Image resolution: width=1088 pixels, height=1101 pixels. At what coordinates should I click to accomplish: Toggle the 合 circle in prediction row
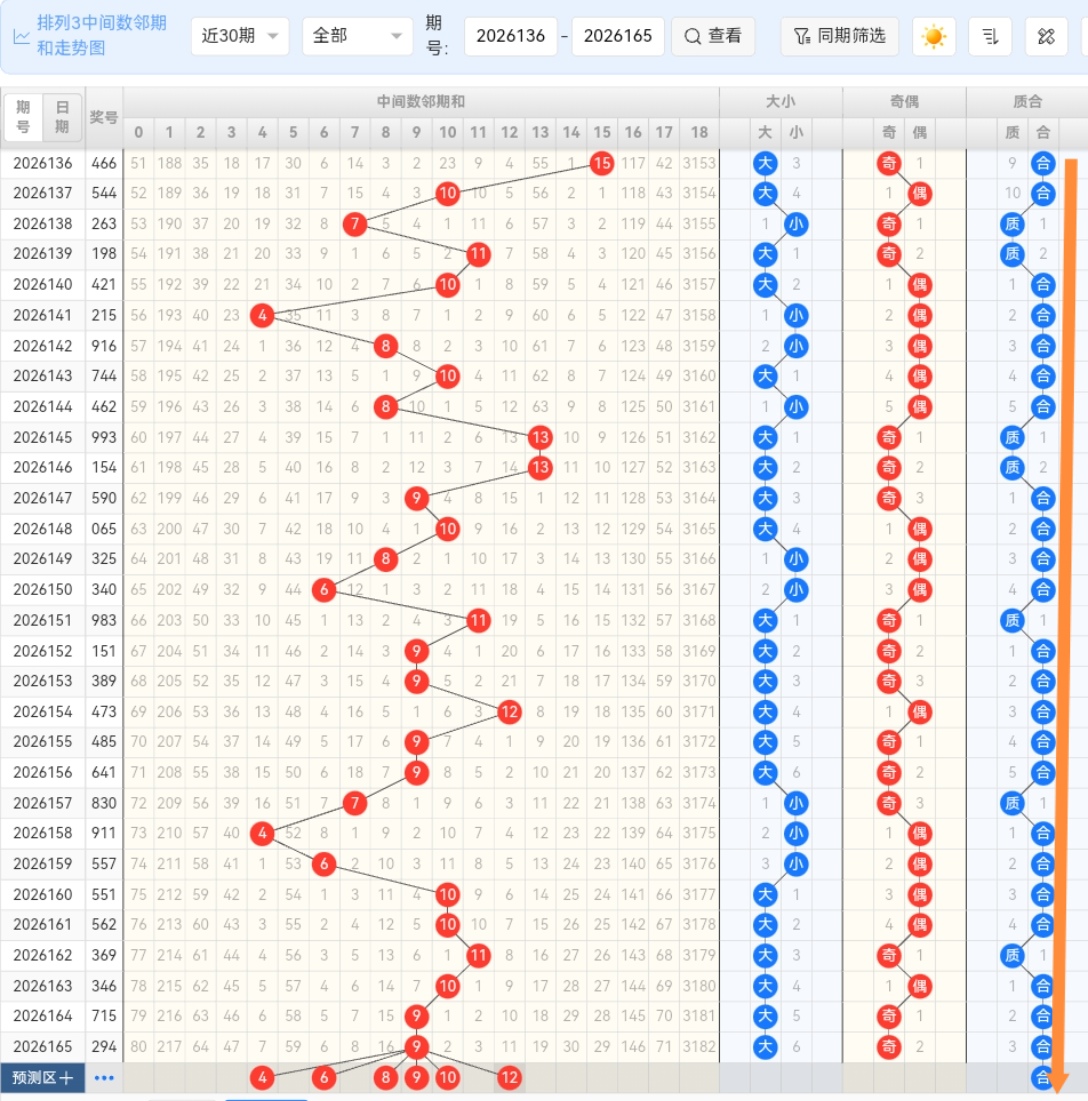click(x=1042, y=1078)
